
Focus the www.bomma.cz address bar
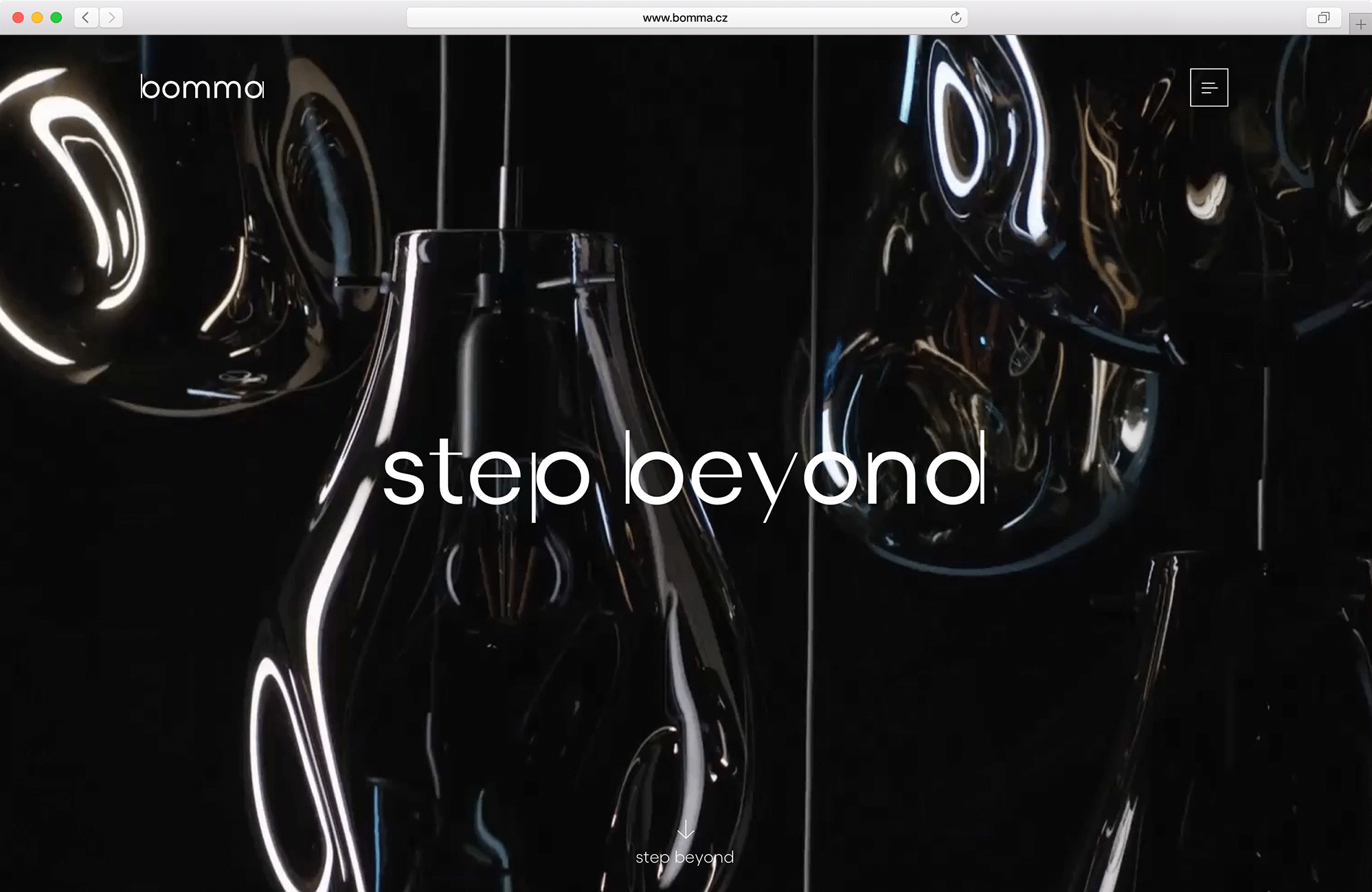[686, 18]
